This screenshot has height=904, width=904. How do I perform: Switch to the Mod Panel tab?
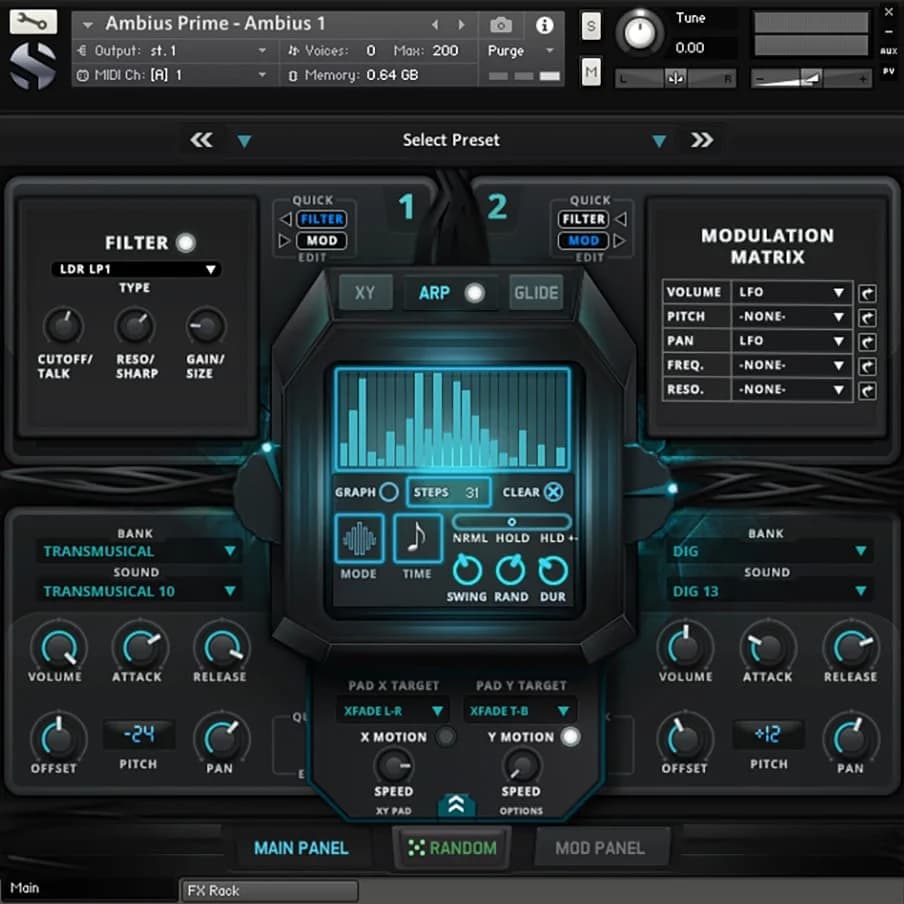pos(599,848)
